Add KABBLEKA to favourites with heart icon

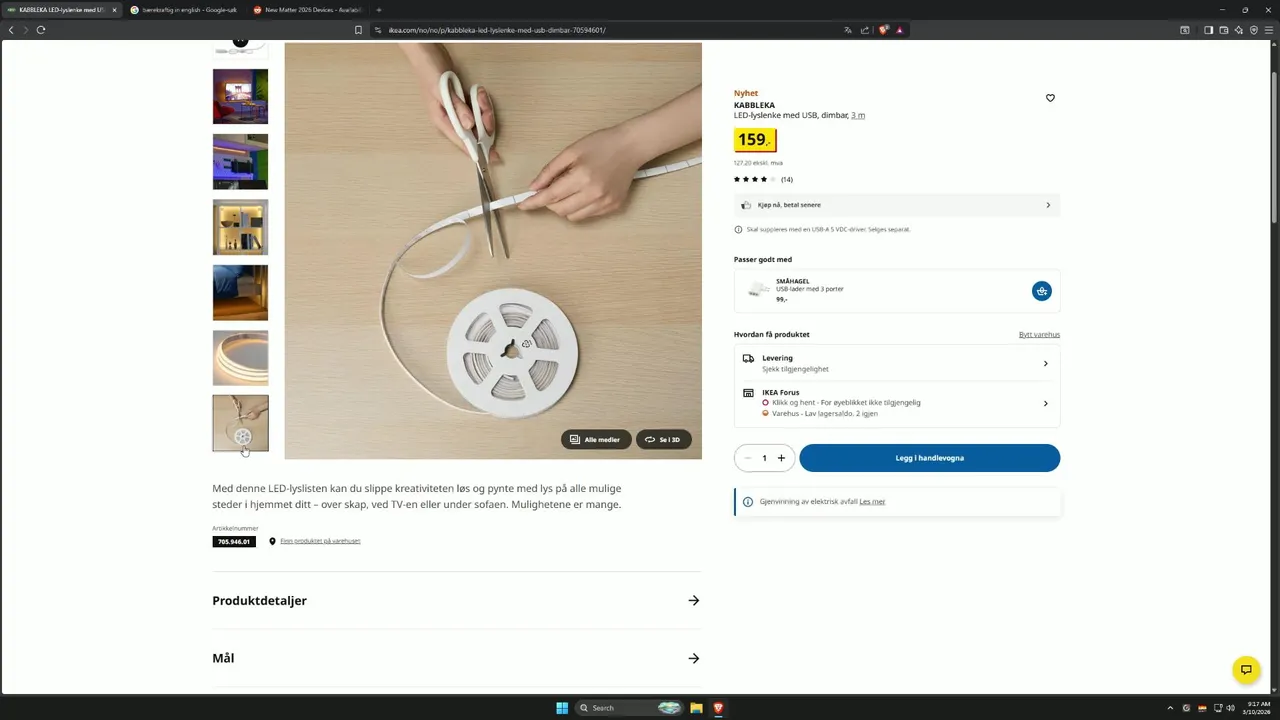[1050, 98]
